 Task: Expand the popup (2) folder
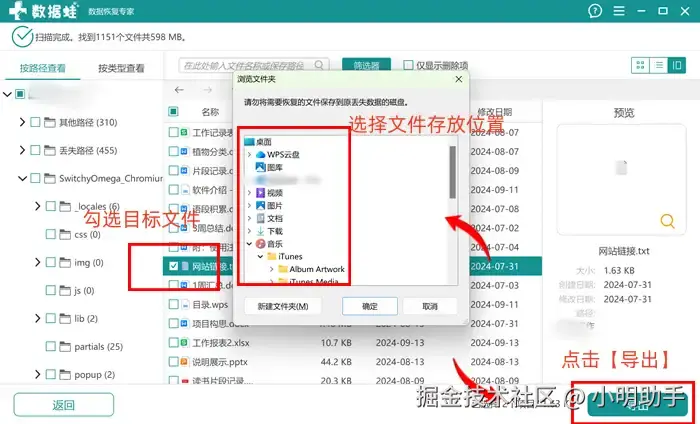pyautogui.click(x=38, y=374)
